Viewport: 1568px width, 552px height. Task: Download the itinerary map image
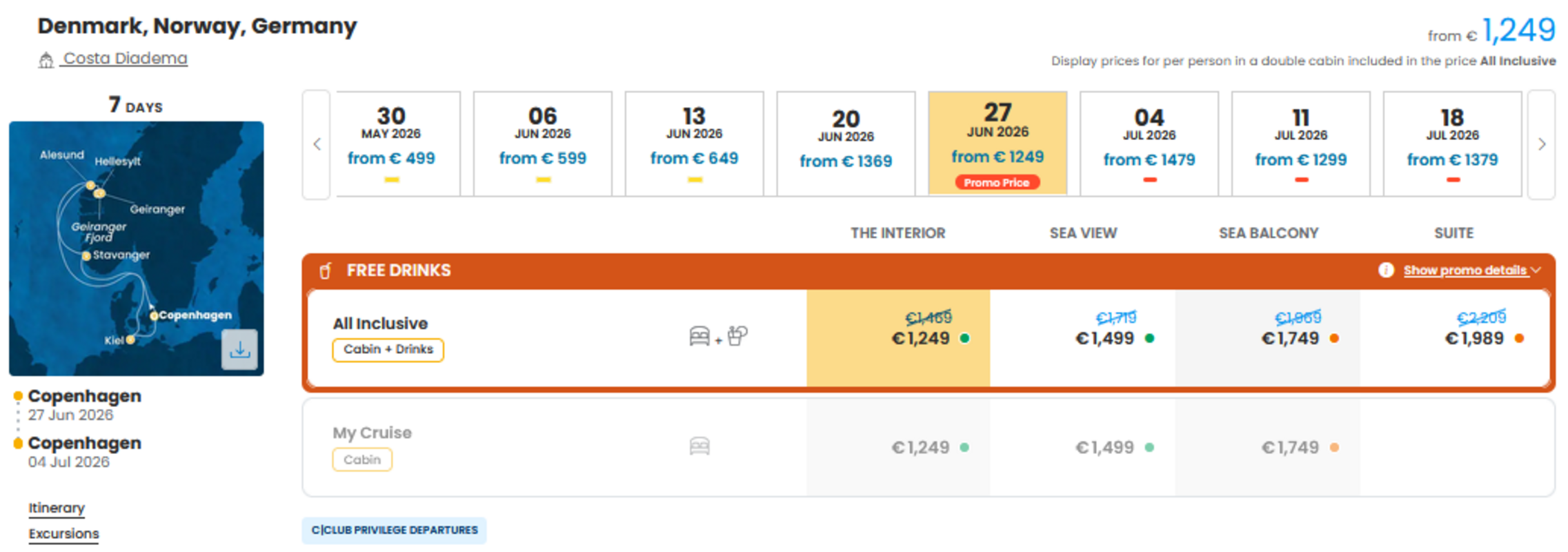tap(239, 349)
